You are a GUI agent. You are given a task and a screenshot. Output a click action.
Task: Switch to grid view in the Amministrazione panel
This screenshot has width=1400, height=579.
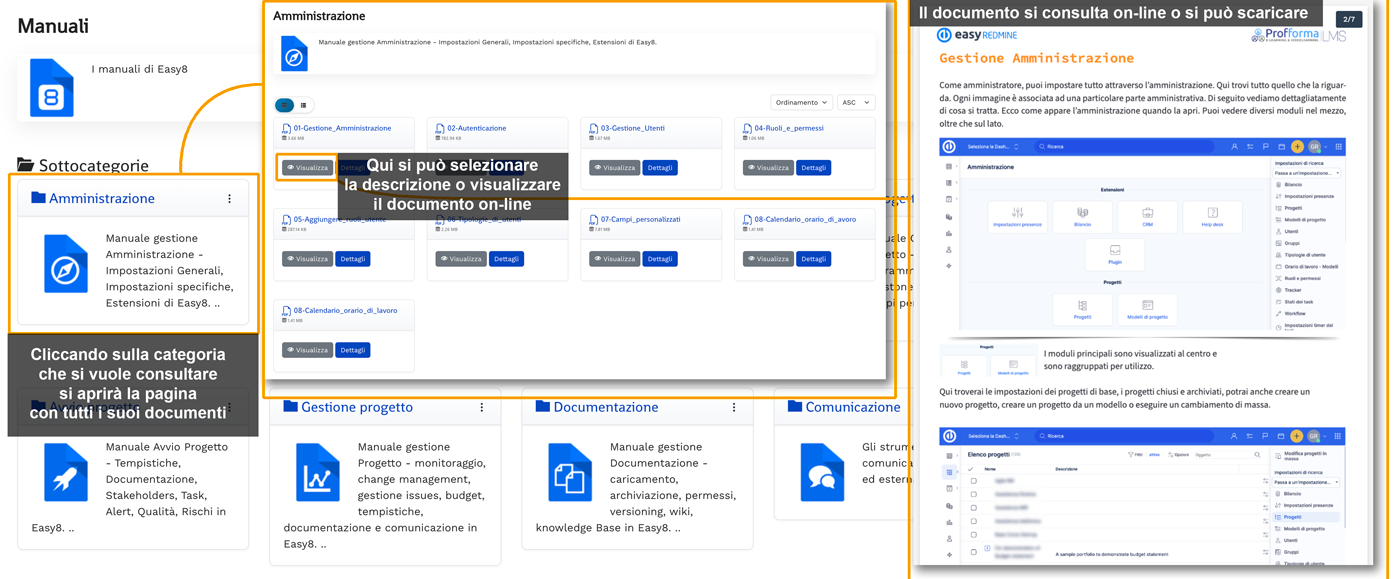(x=284, y=105)
